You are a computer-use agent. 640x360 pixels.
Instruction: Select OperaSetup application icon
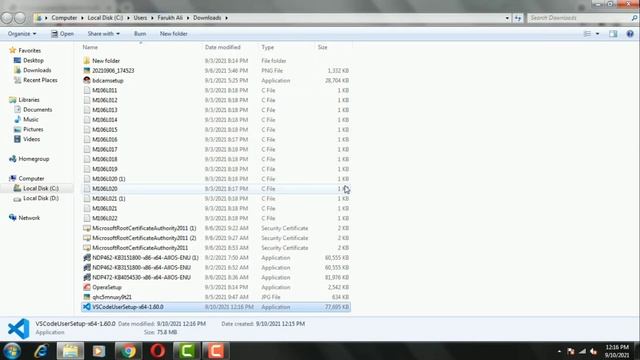87,287
